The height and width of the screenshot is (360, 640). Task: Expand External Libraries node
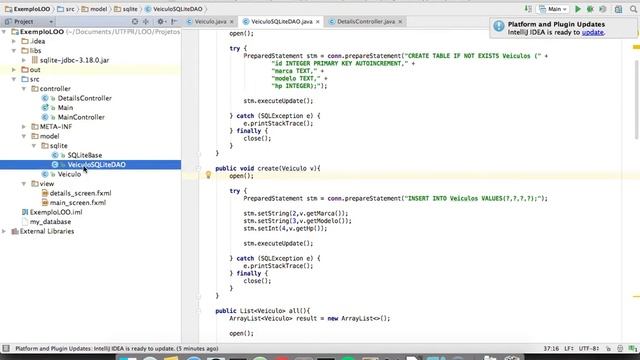[x=4, y=231]
